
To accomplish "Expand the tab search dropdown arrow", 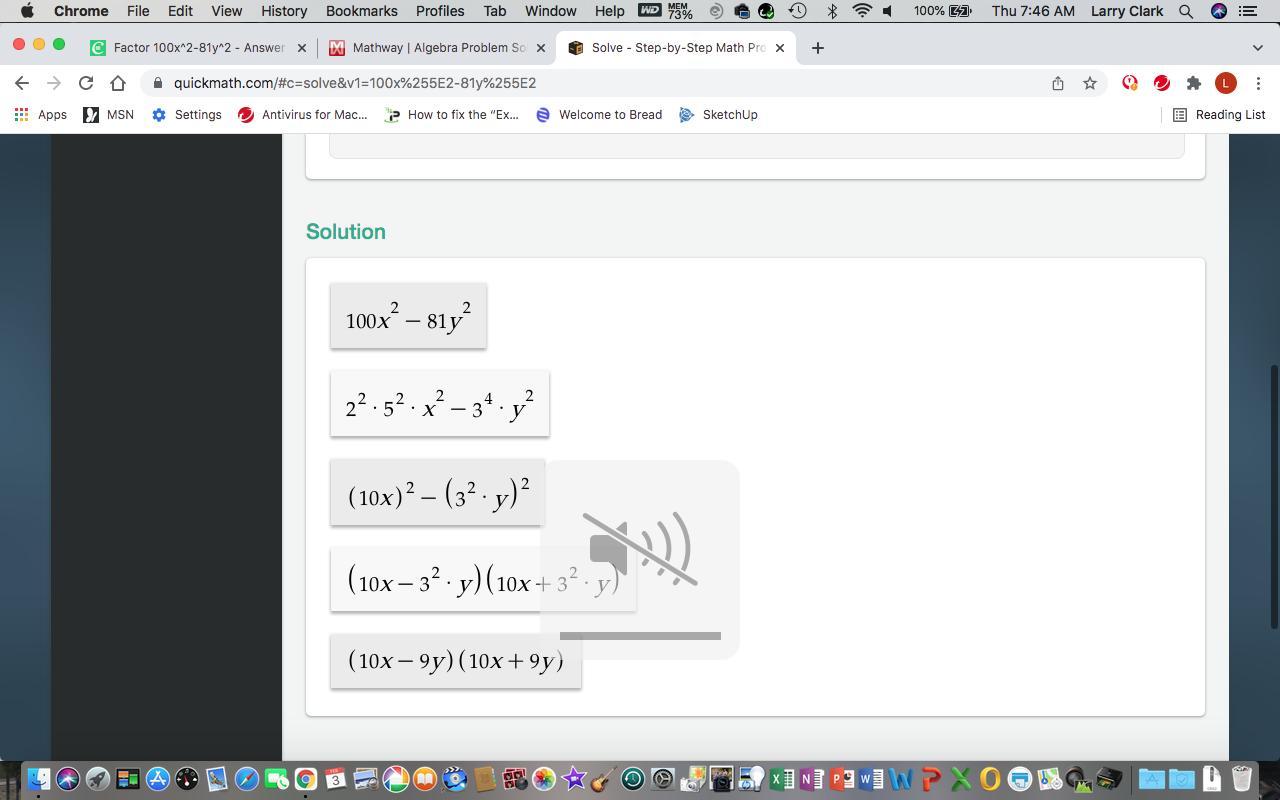I will (1257, 47).
